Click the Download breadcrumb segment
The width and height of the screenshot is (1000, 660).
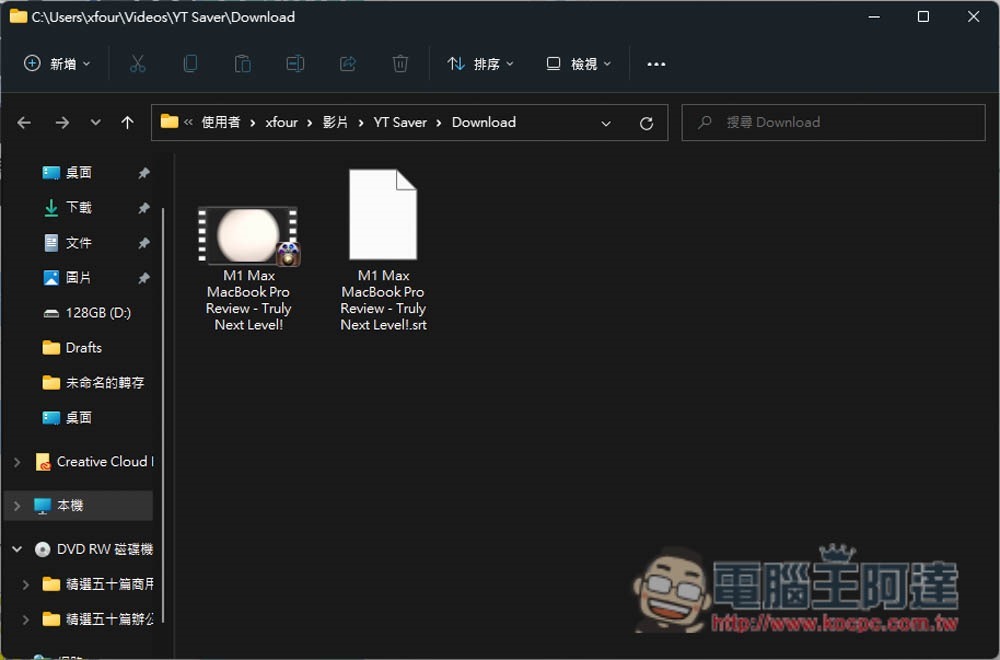(x=483, y=122)
